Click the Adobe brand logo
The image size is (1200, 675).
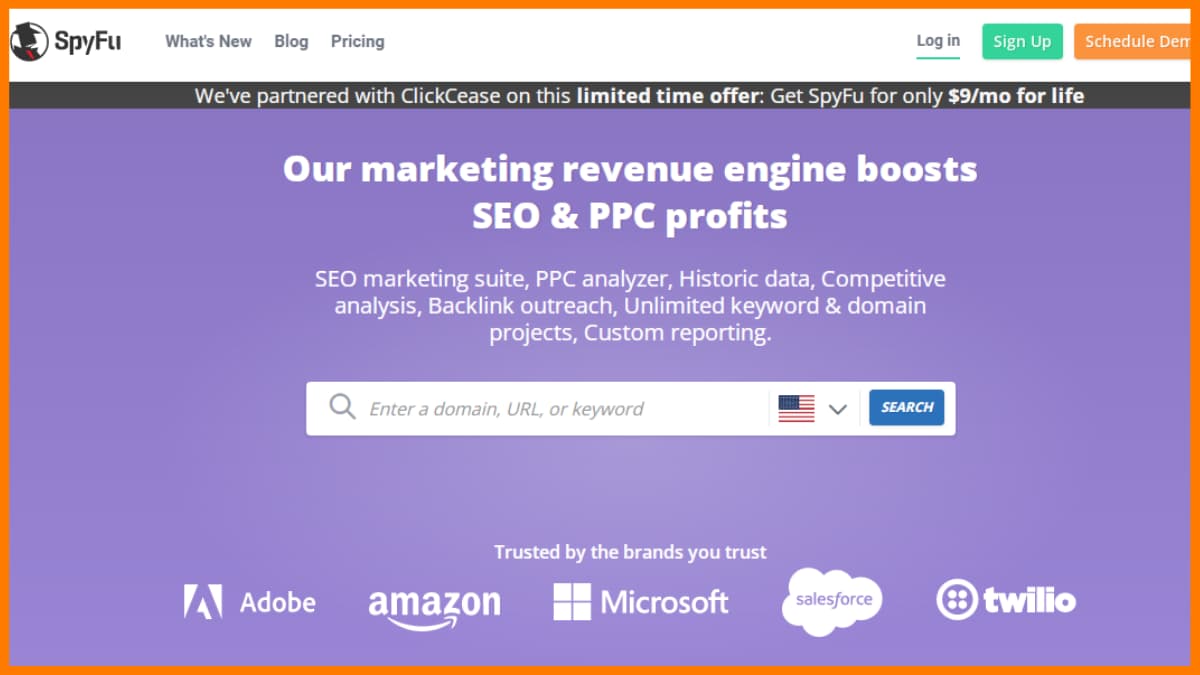point(250,601)
